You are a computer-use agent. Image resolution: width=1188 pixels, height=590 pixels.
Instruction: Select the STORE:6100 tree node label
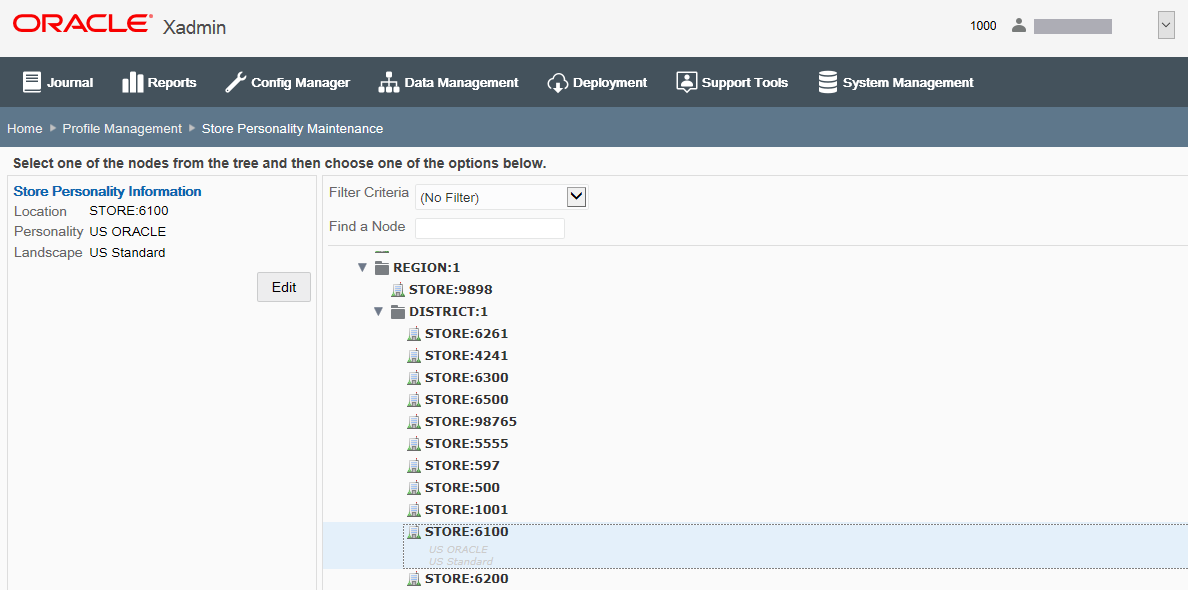coord(467,532)
